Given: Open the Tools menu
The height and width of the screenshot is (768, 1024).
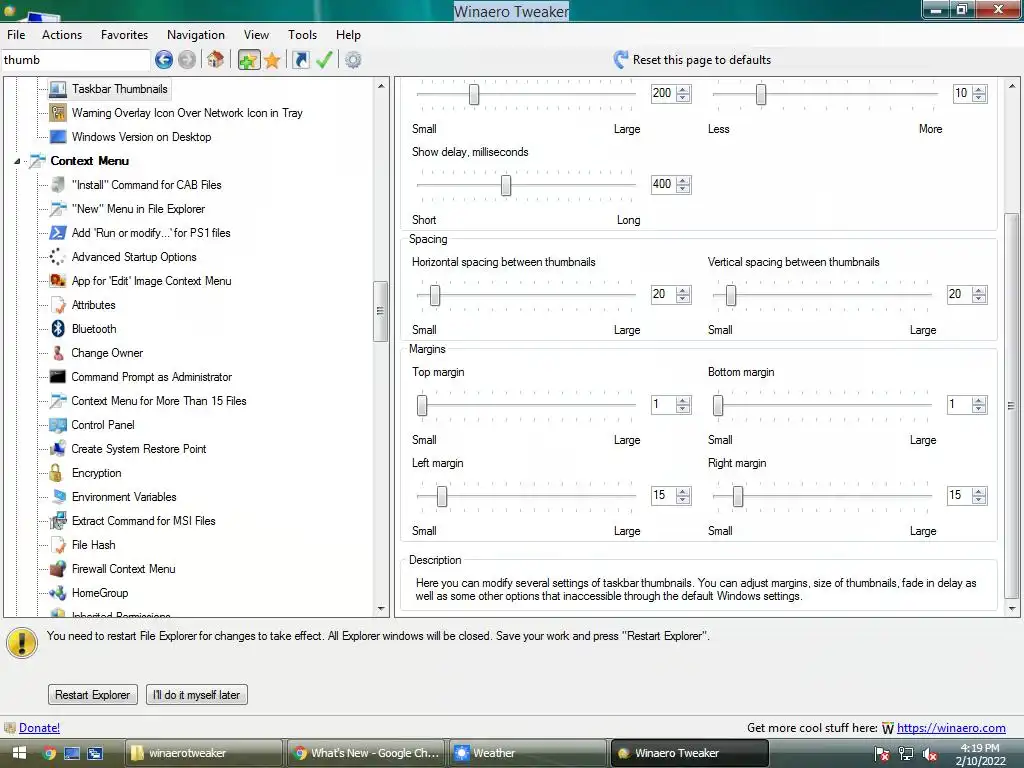Looking at the screenshot, I should point(302,35).
